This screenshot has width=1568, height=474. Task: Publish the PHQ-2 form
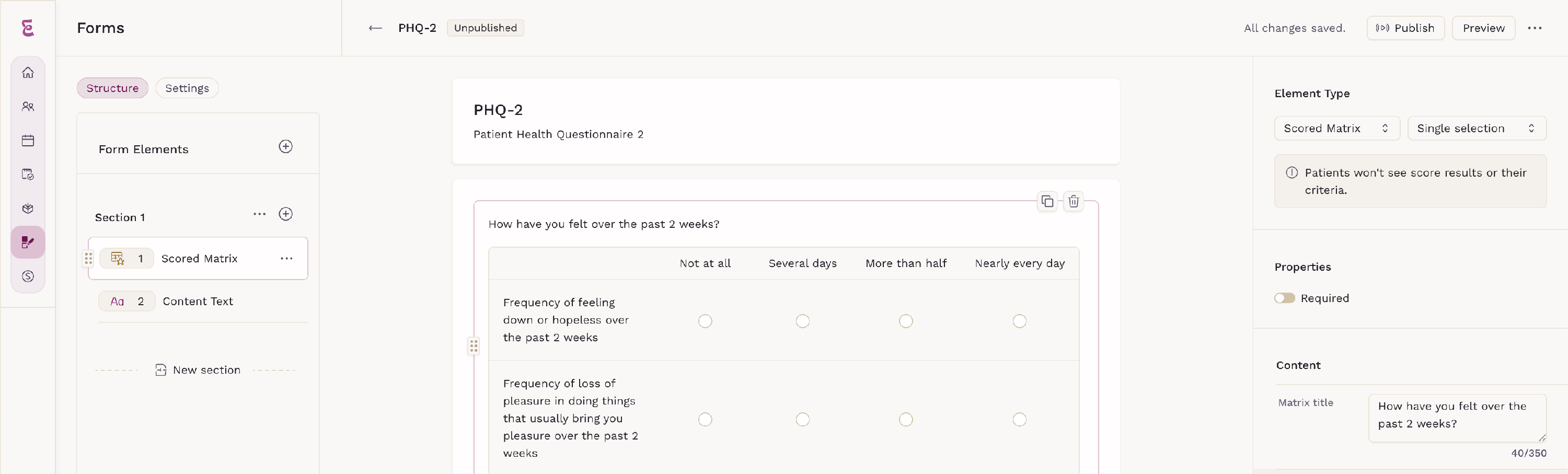[1405, 28]
